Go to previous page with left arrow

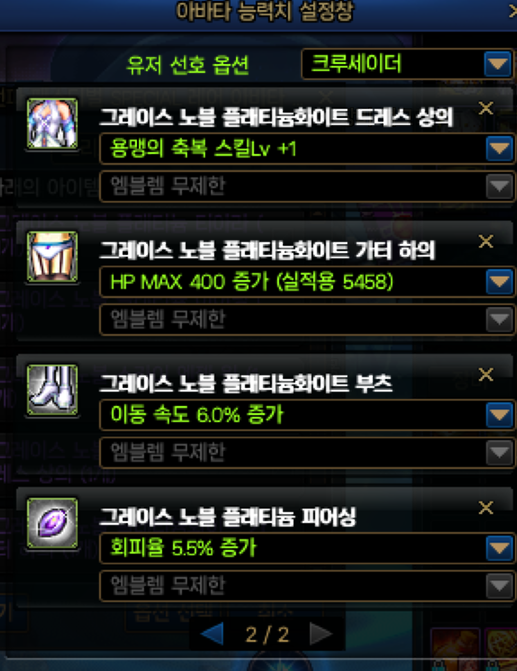tap(212, 634)
